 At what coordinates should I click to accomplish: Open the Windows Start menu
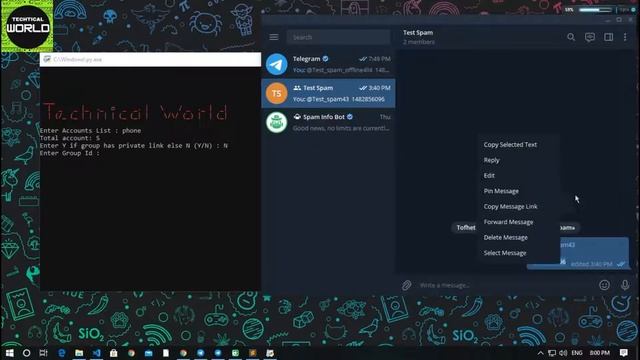coord(9,353)
